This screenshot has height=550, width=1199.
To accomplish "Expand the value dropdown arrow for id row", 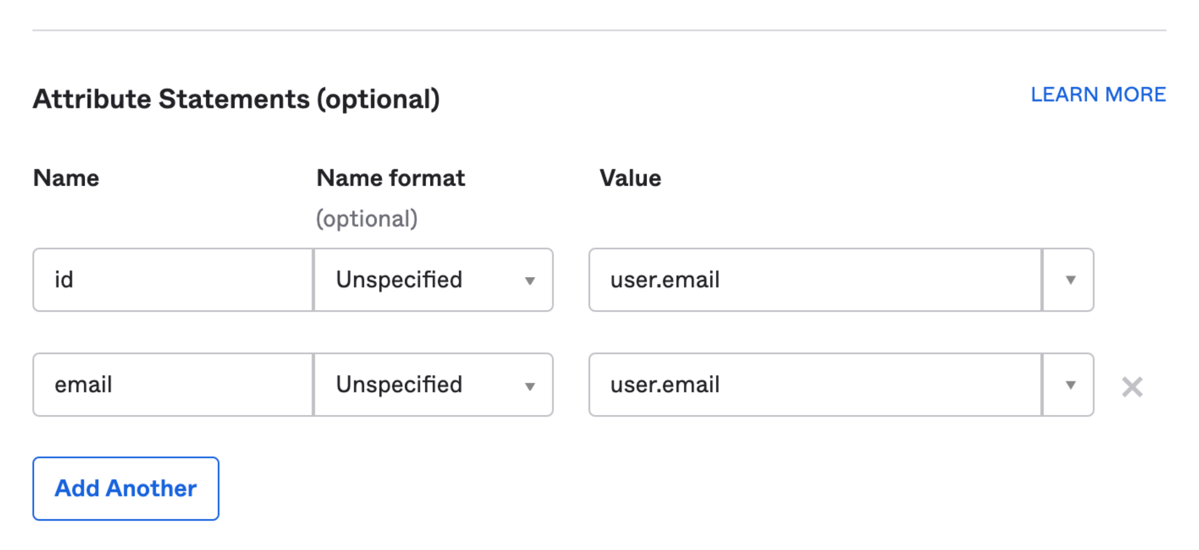I will [1069, 280].
